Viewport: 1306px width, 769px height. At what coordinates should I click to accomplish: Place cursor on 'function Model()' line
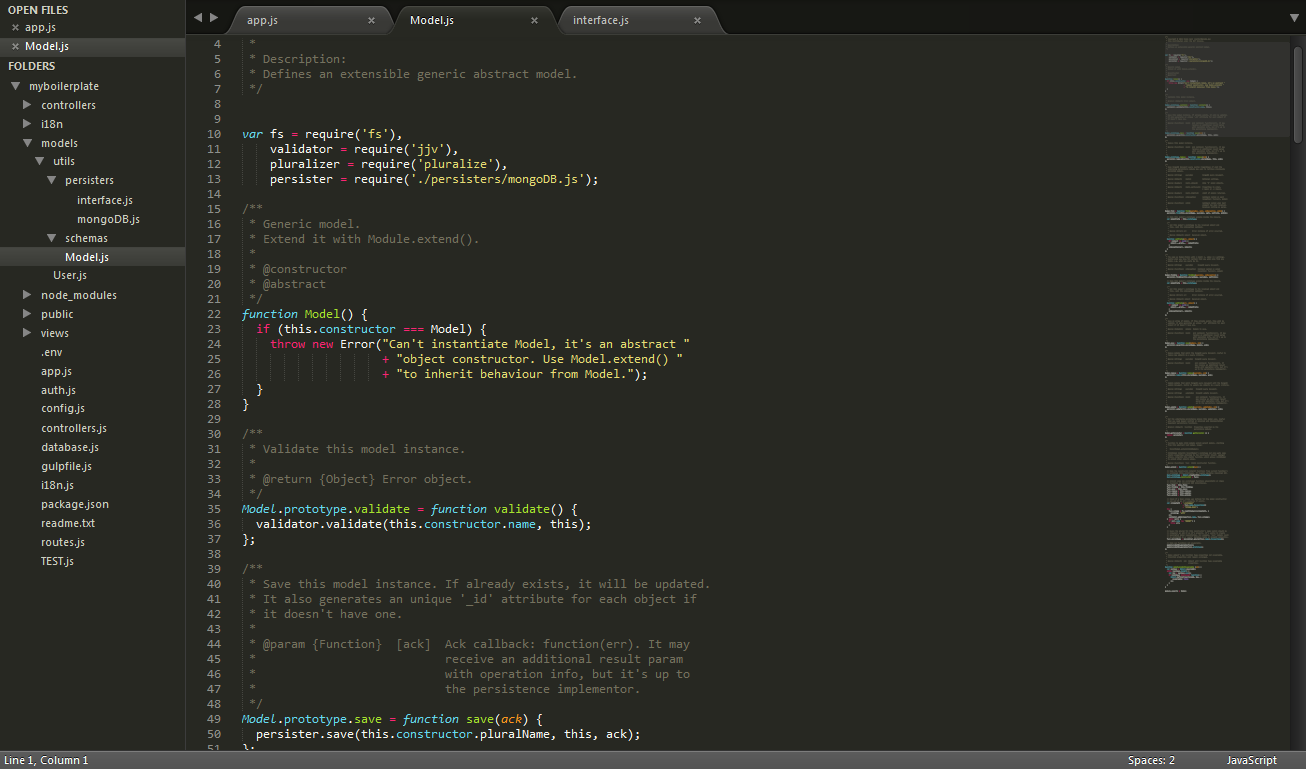pyautogui.click(x=305, y=314)
